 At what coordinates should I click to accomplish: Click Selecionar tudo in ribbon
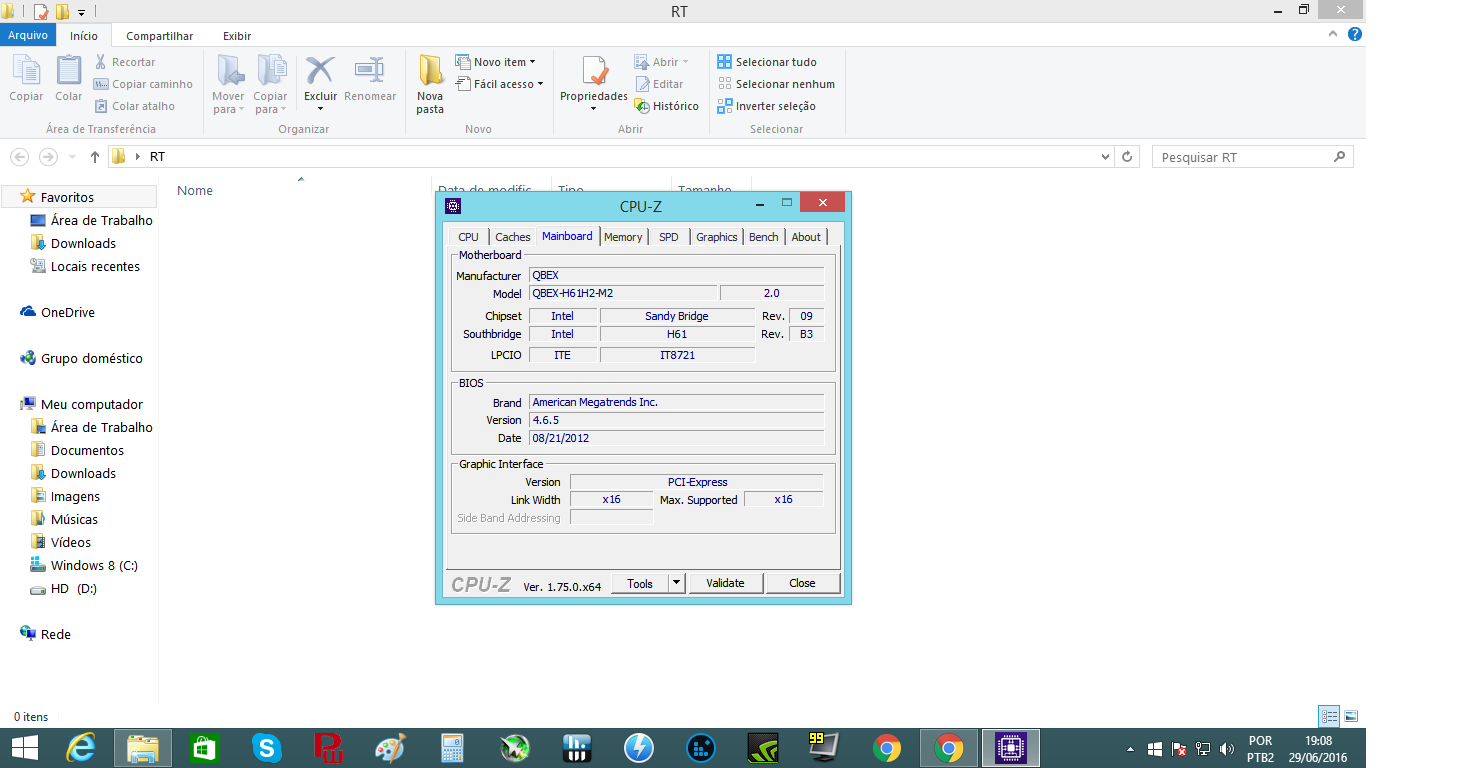pos(767,62)
